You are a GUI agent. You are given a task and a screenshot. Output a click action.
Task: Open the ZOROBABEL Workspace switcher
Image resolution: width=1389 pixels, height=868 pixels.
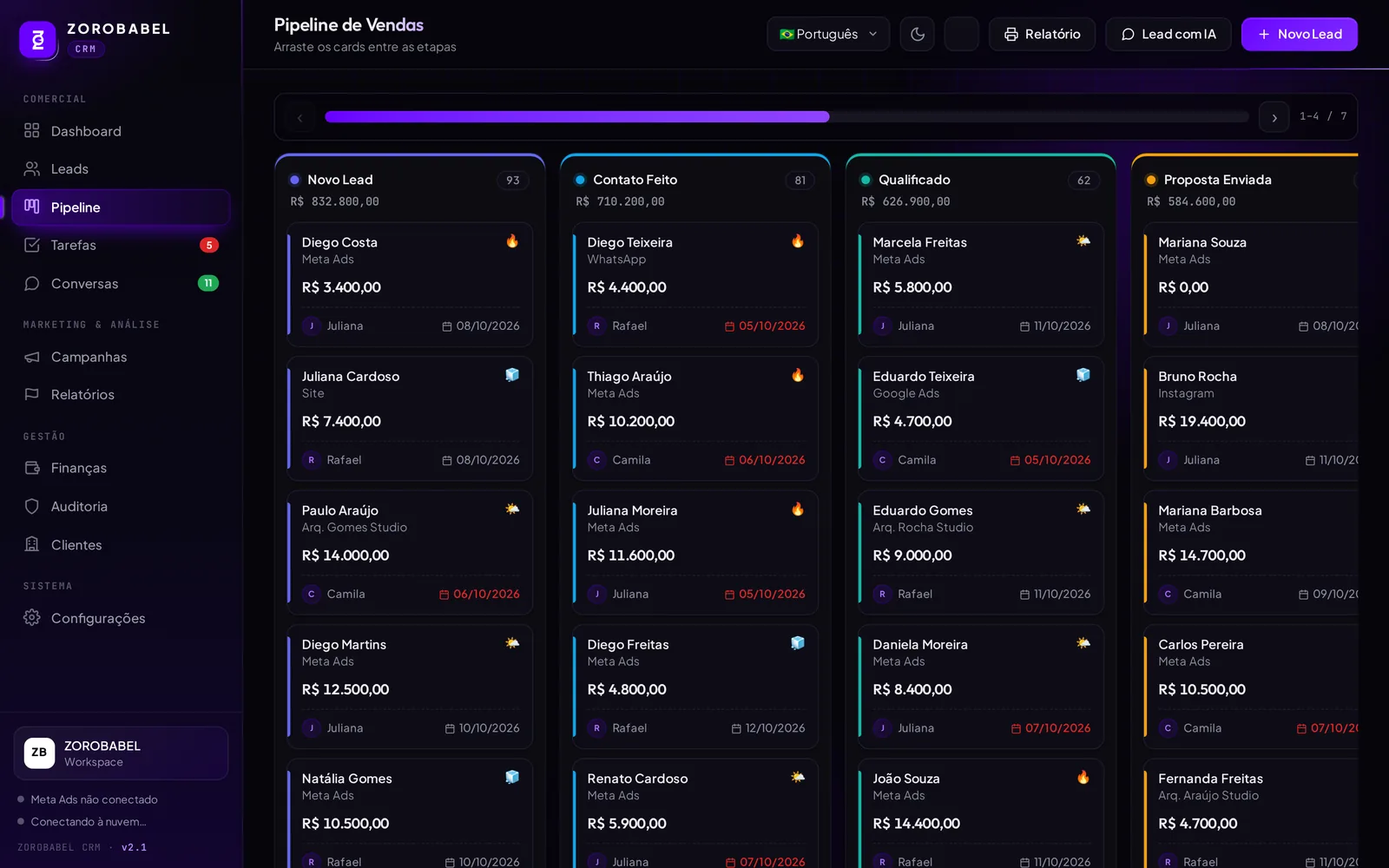pos(121,753)
